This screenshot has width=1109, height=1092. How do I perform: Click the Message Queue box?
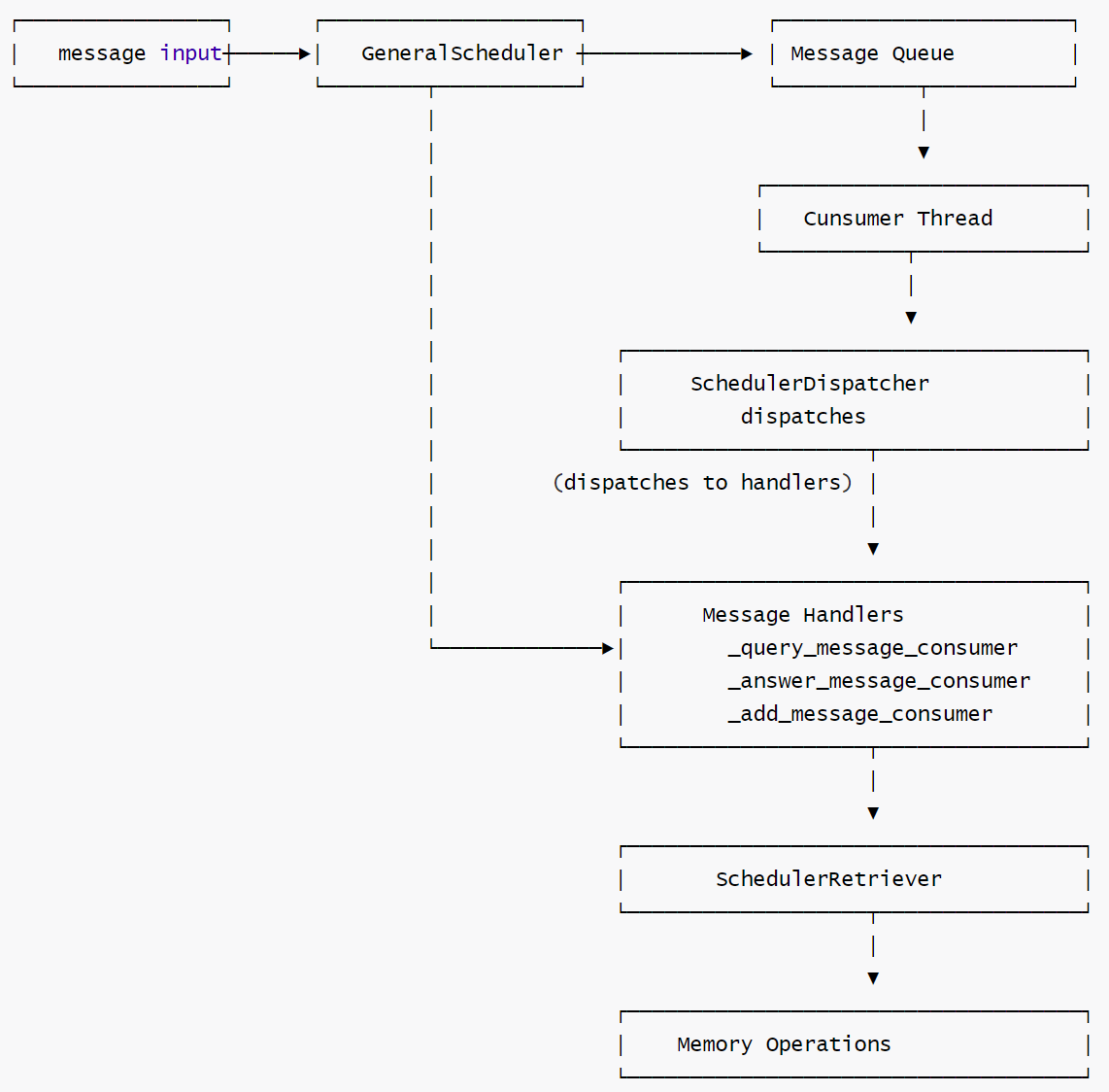[x=922, y=53]
